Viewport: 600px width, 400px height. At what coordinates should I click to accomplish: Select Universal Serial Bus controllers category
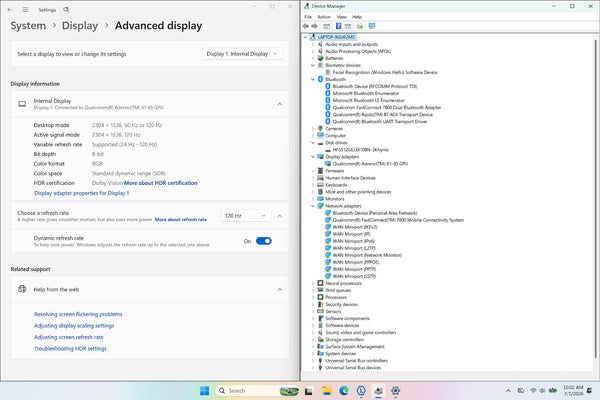[356, 361]
